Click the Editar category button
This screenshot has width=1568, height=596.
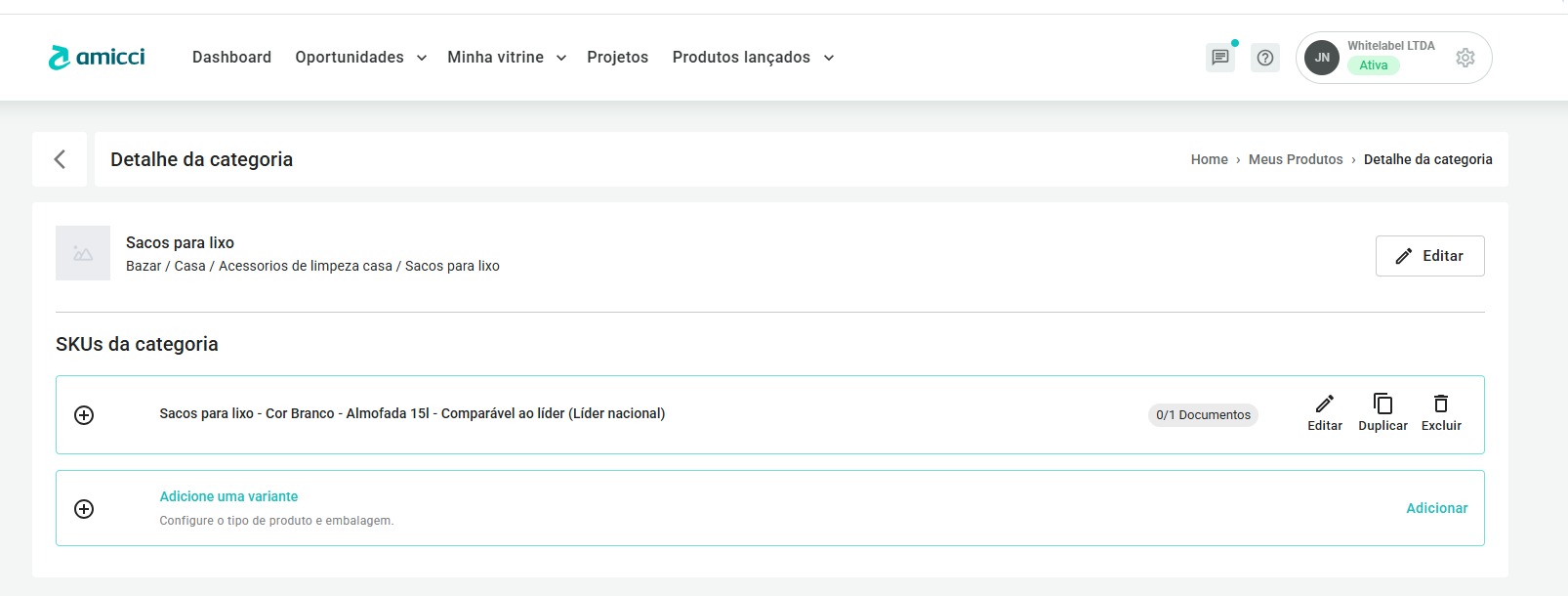click(1429, 256)
